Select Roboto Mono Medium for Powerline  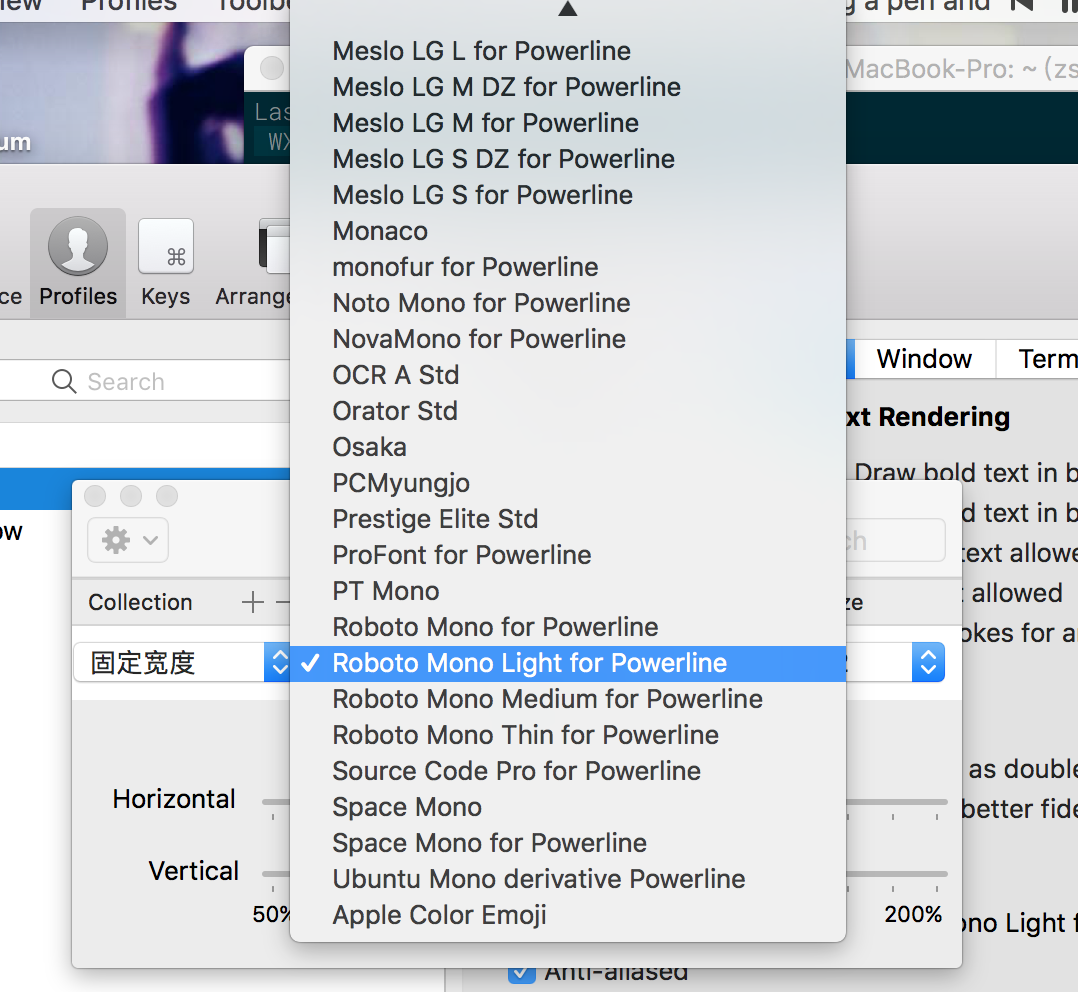coord(547,699)
